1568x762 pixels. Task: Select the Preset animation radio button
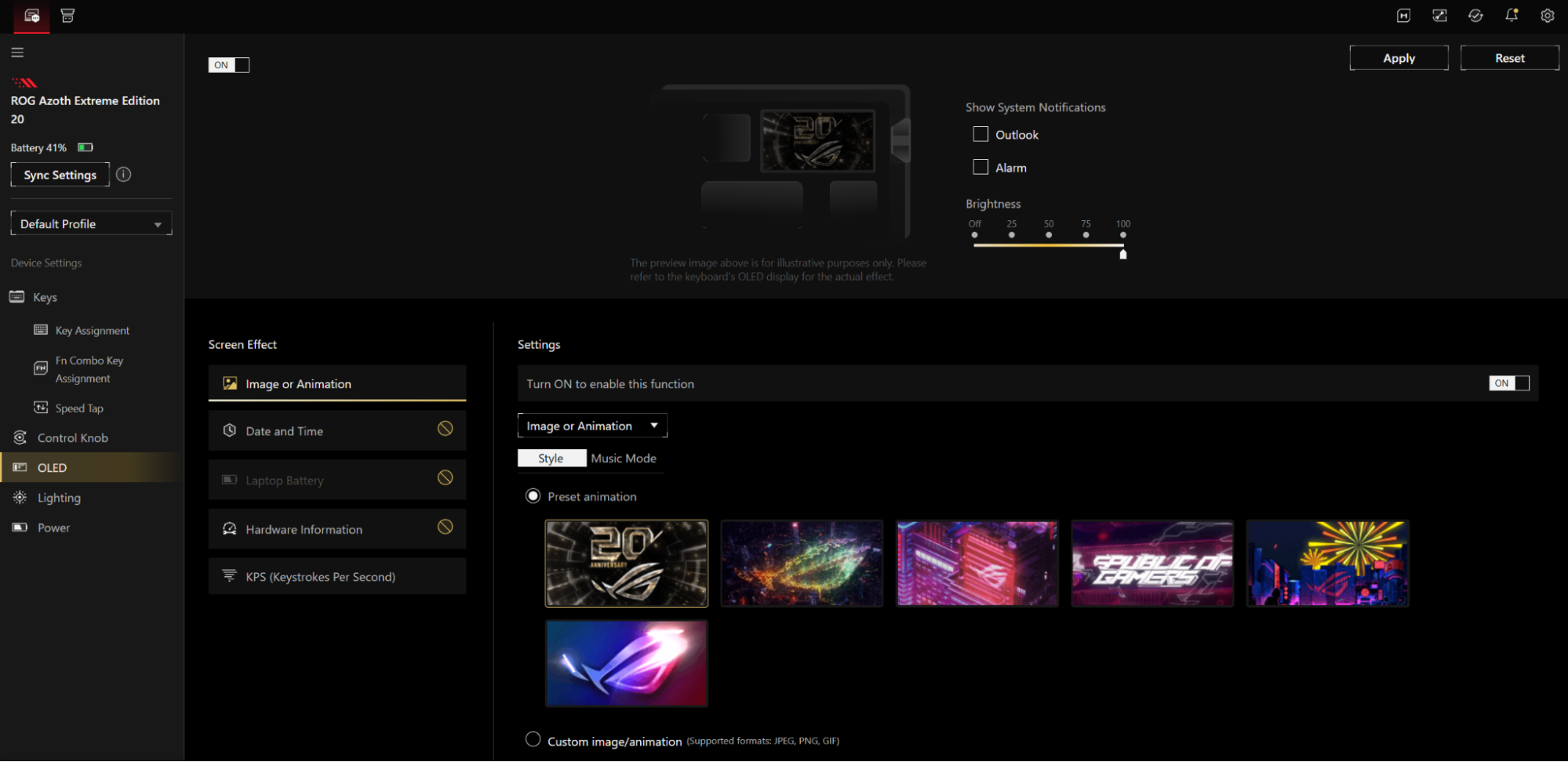(533, 496)
